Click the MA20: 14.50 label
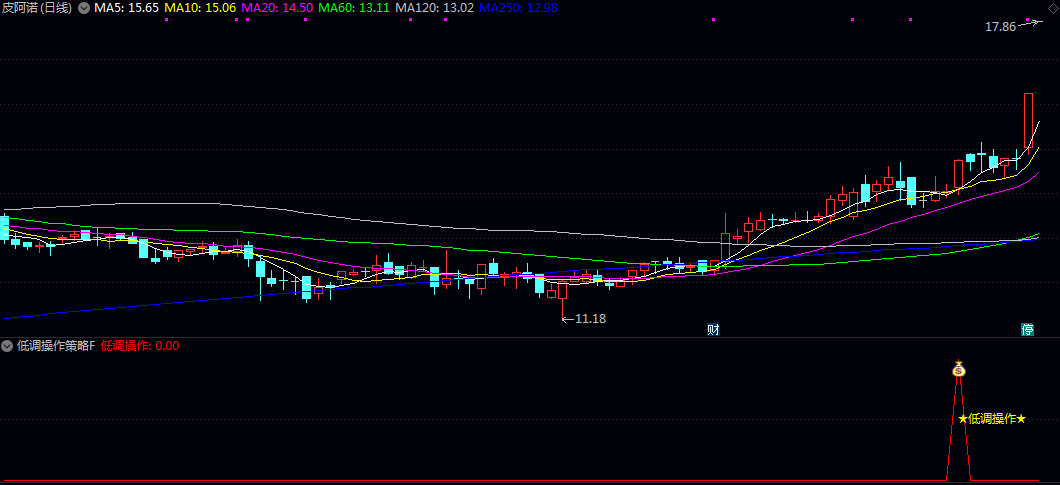The height and width of the screenshot is (485, 1060). pos(277,9)
